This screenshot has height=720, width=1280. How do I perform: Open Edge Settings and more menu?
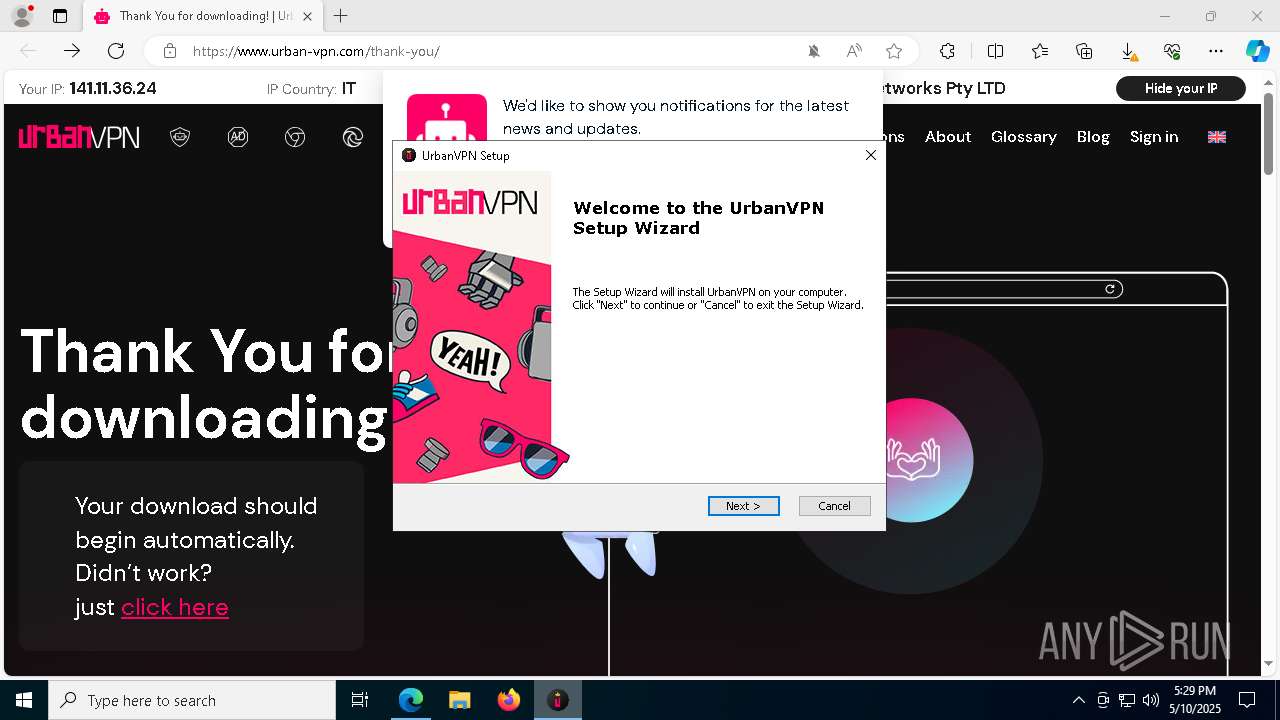[x=1216, y=51]
